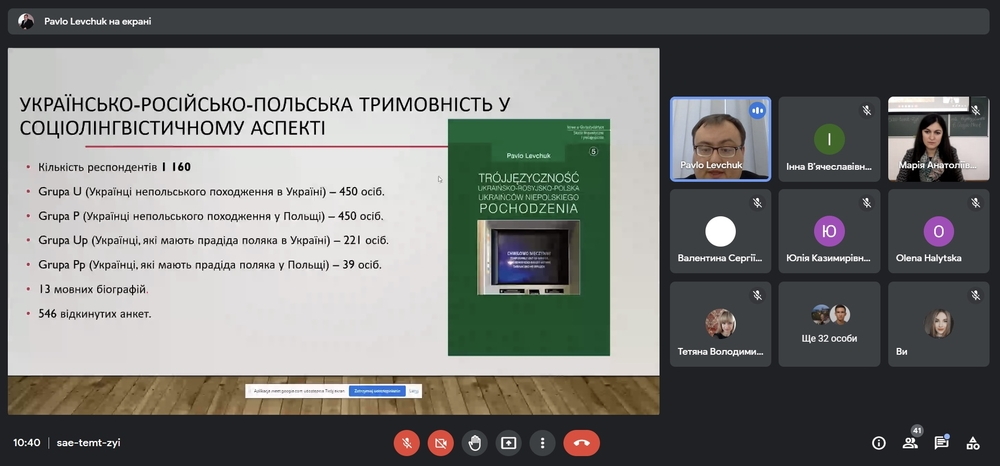Unmute the microphone in the call controls
The height and width of the screenshot is (466, 1000).
pos(407,443)
